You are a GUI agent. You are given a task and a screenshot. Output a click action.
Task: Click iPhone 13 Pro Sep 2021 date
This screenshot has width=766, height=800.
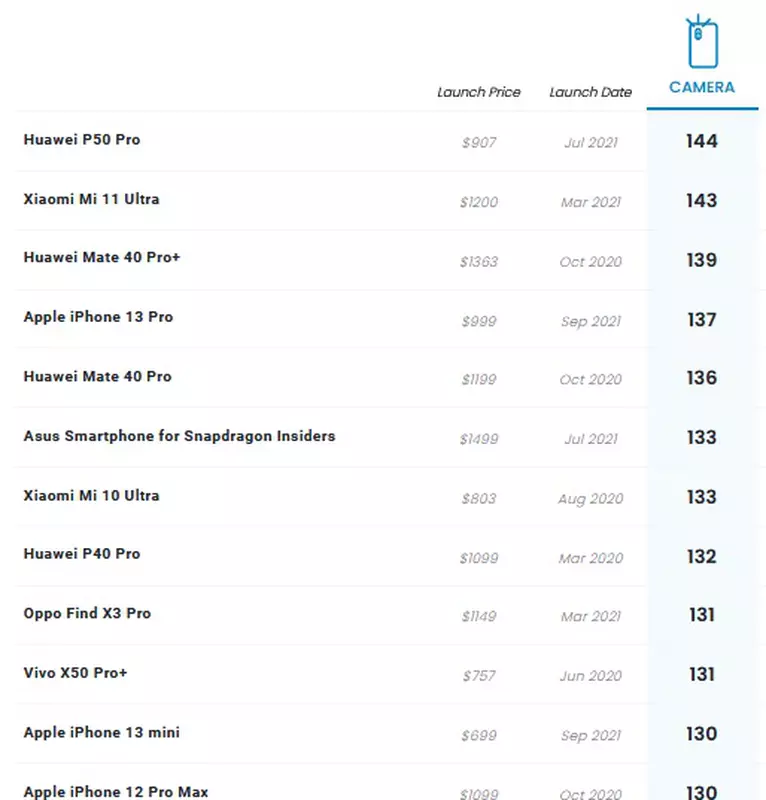(590, 321)
